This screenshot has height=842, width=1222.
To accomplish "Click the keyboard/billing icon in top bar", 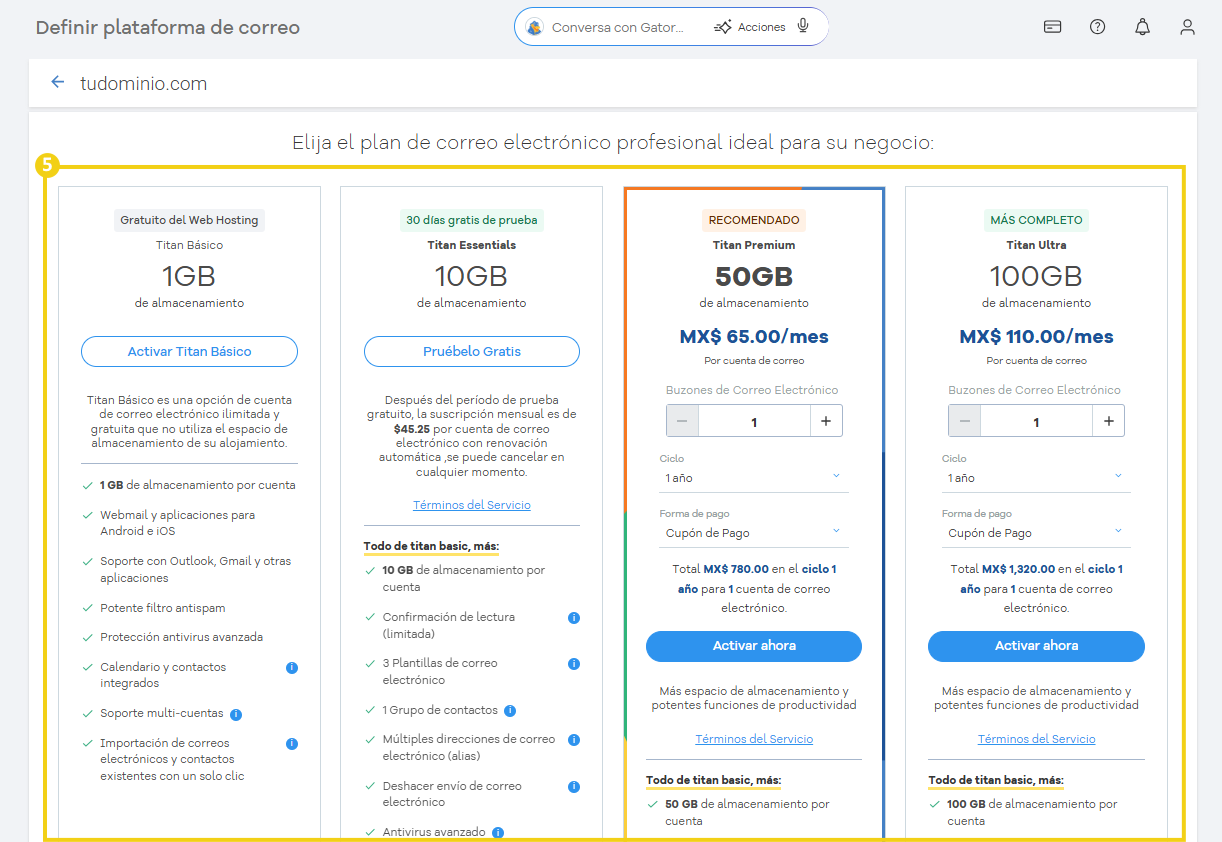I will click(x=1052, y=27).
